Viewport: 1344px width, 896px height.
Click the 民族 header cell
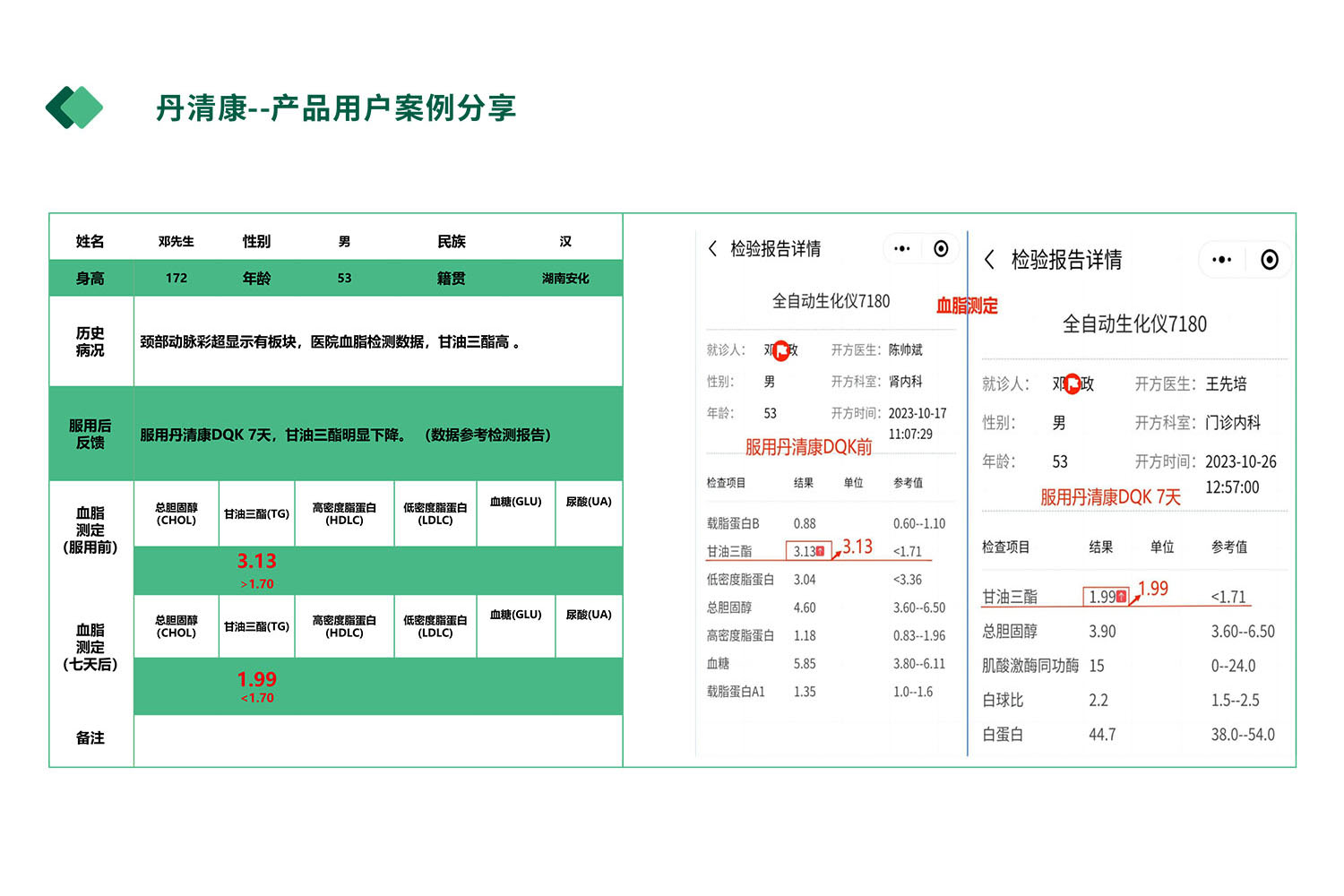[x=452, y=241]
